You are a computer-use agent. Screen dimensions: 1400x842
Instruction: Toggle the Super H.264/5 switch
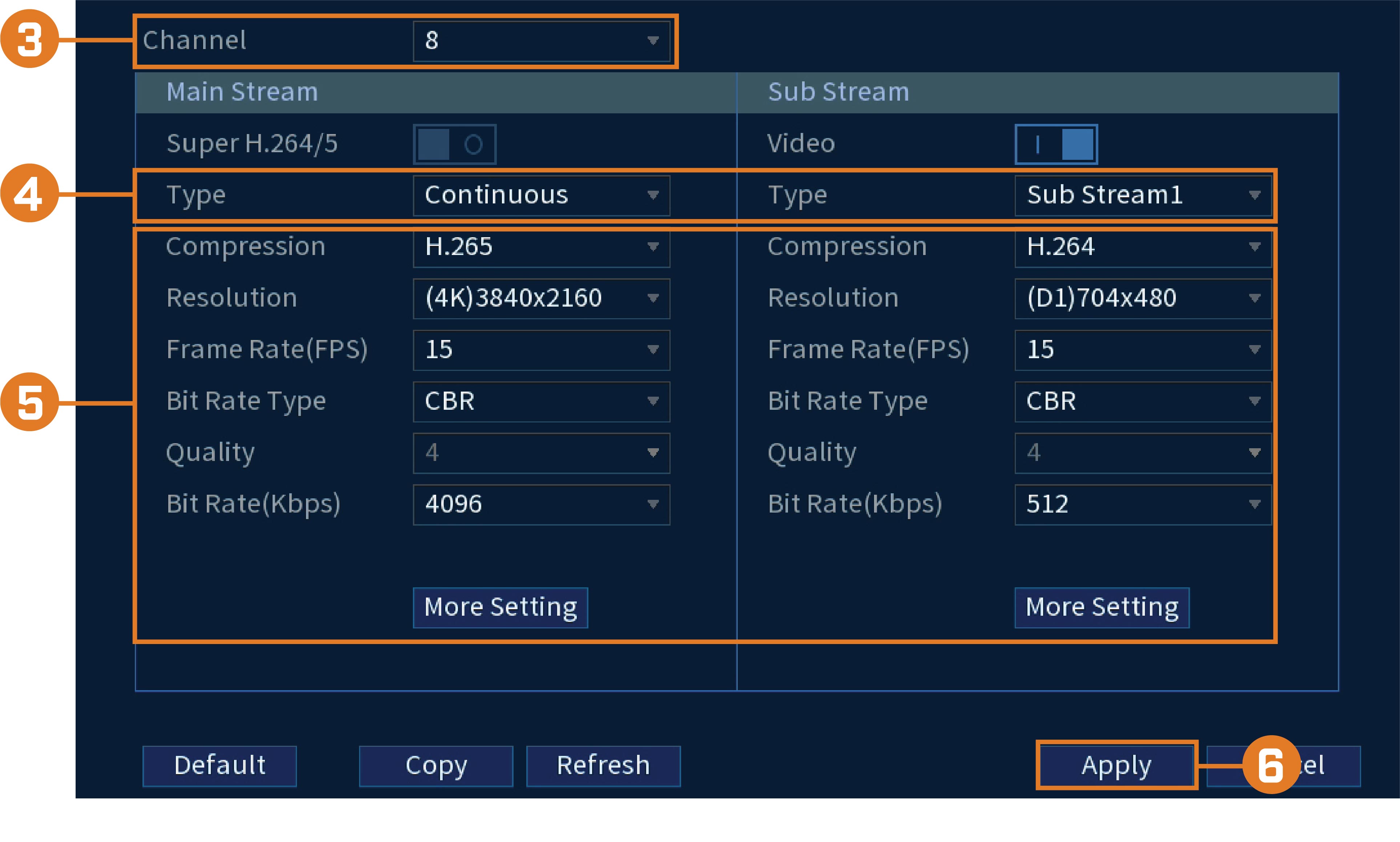pyautogui.click(x=454, y=144)
